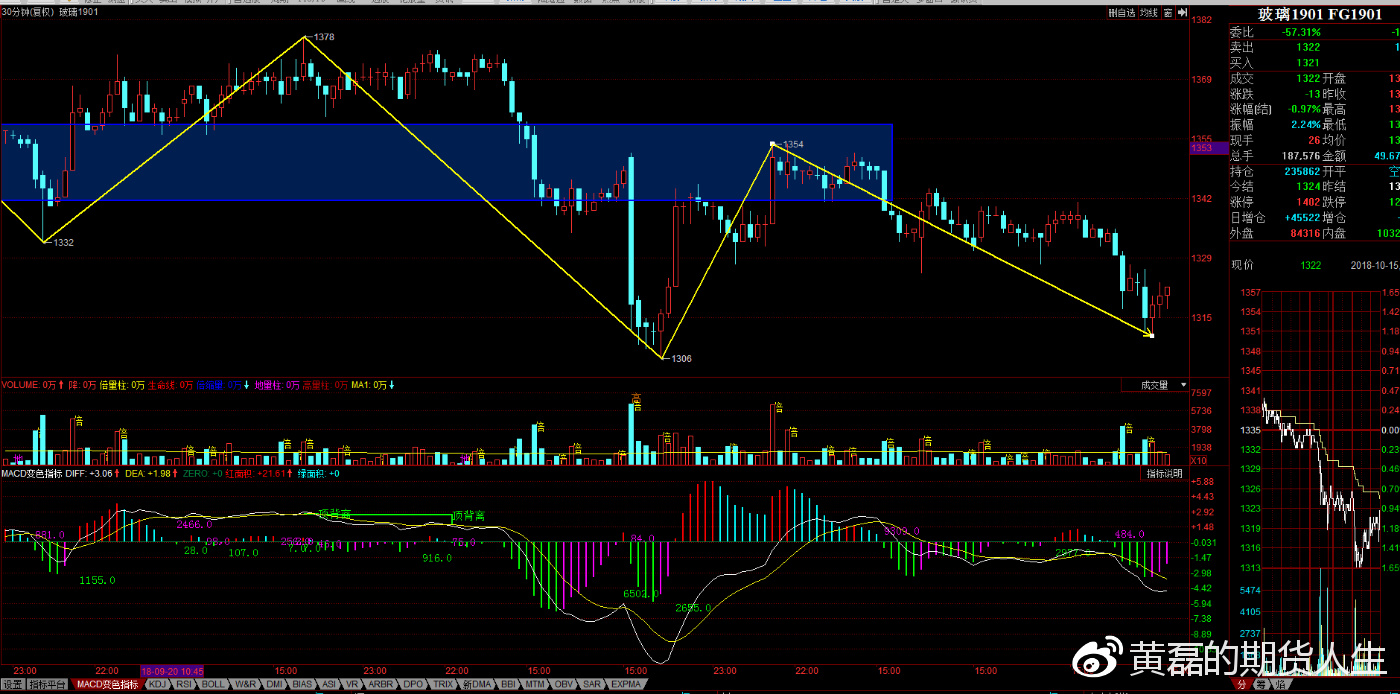Switch to the RSI indicator tab
The image size is (1400, 694).
[x=184, y=685]
